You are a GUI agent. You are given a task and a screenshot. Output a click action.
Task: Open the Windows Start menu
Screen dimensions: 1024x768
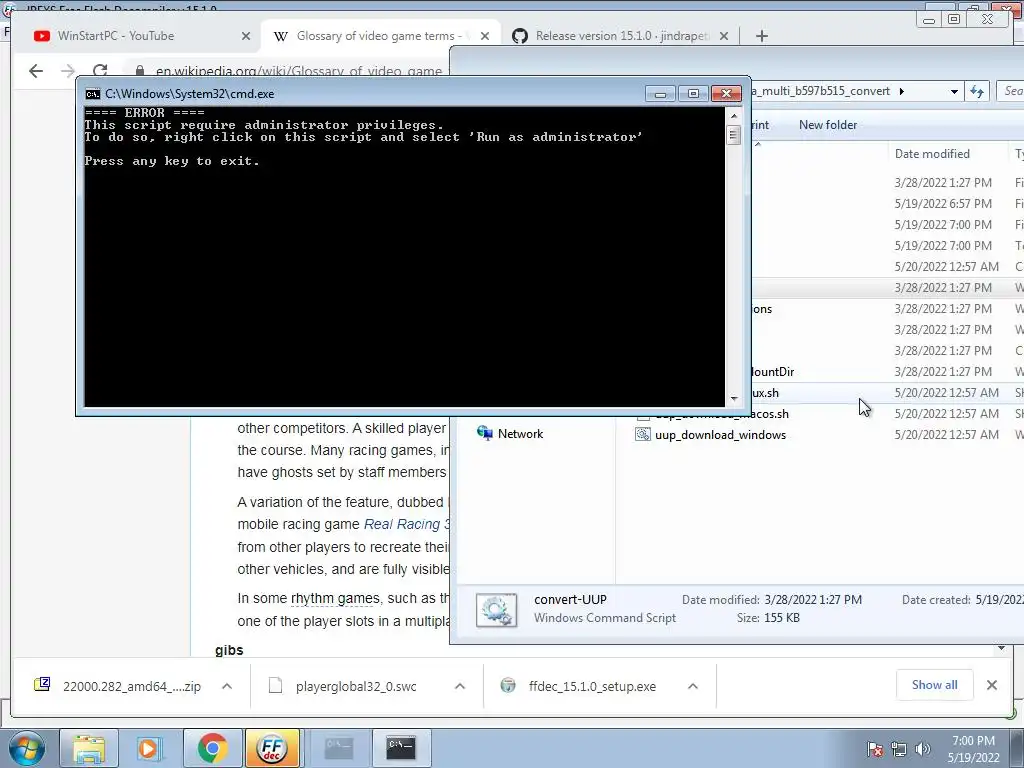click(x=27, y=748)
